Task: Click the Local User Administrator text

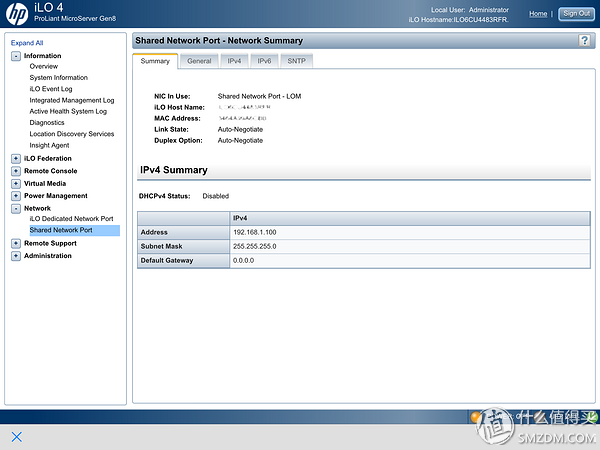Action: 470,10
